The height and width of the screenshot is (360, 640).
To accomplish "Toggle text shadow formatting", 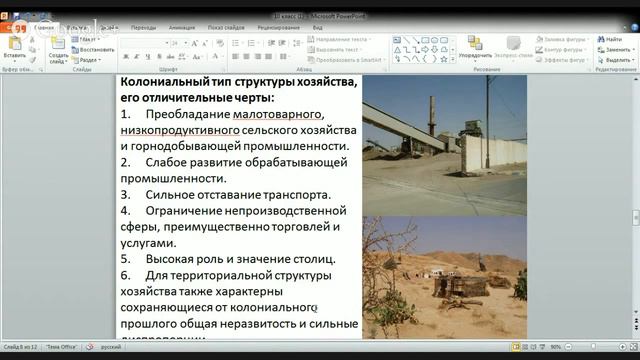I will [x=159, y=57].
